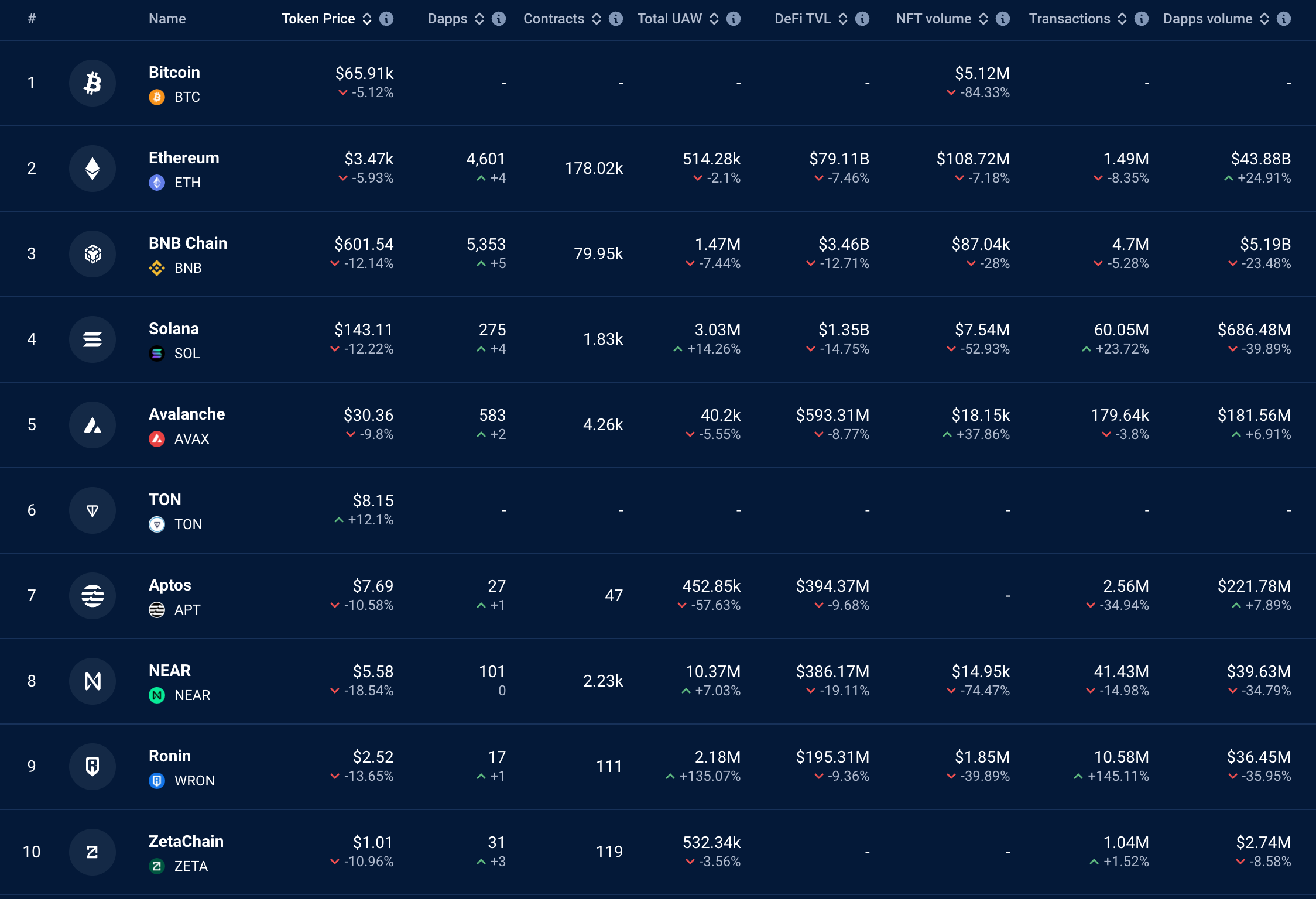Click the Token Price column label
The image size is (1316, 899).
click(x=318, y=19)
